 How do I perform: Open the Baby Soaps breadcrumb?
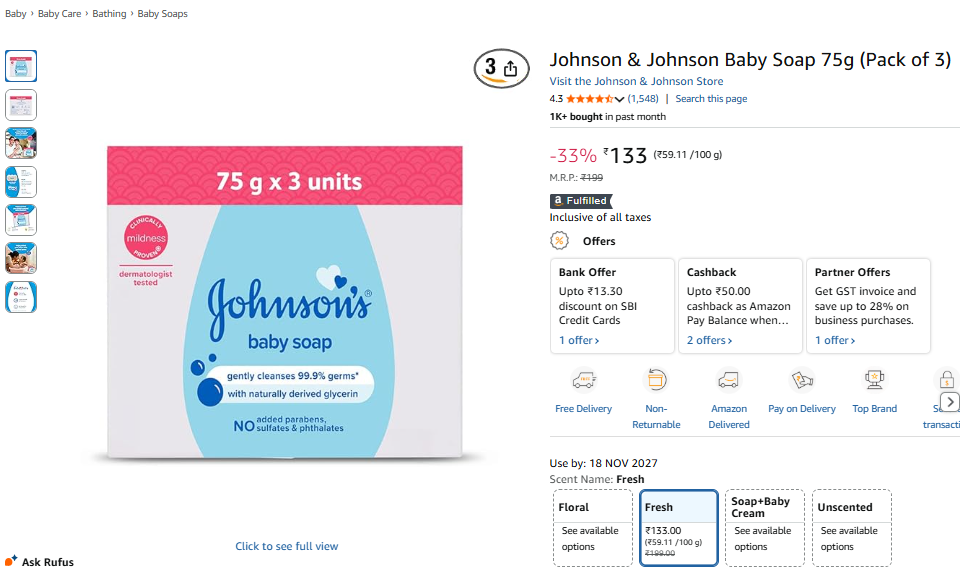pos(162,14)
